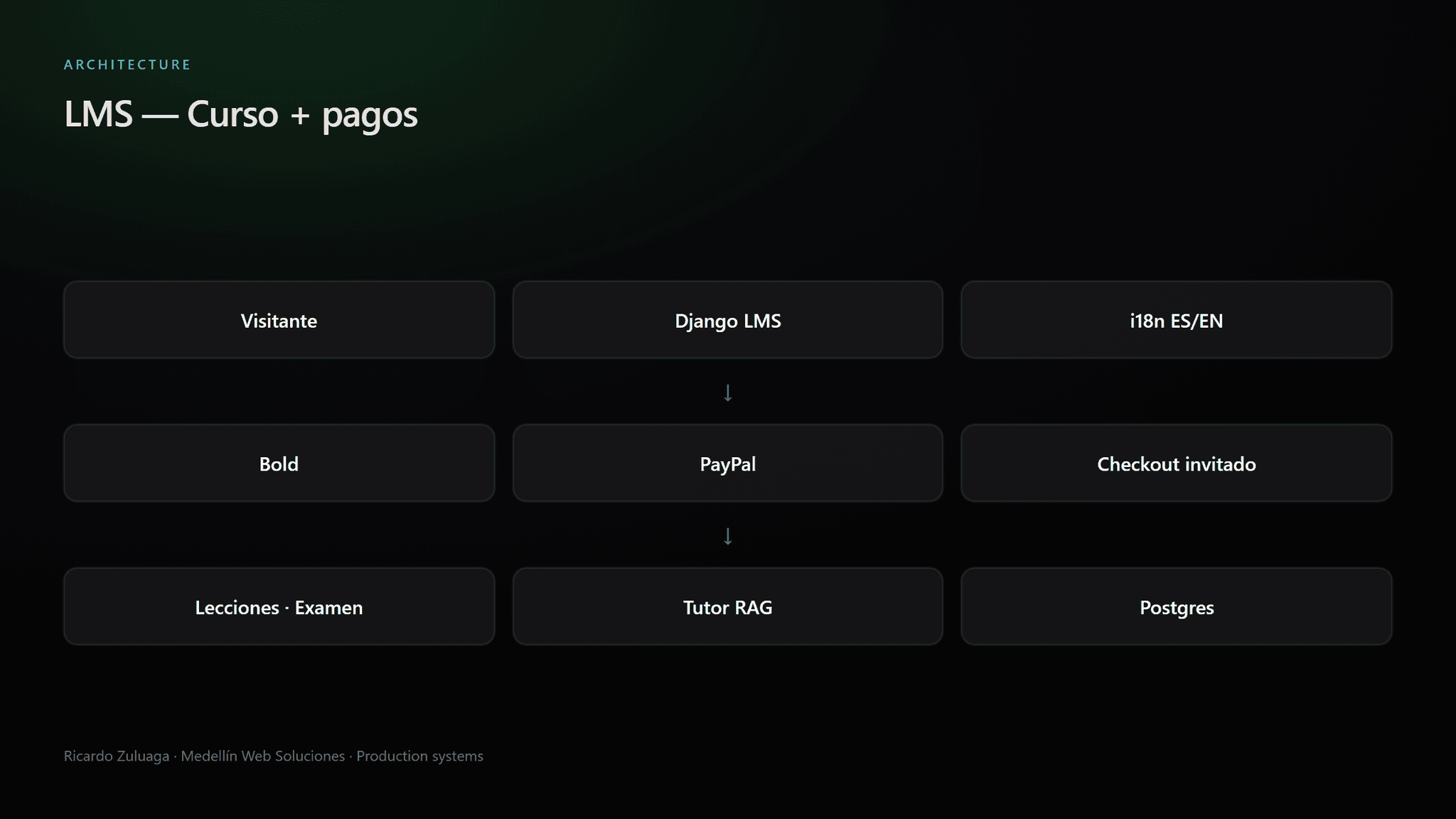Click the Postgres box
The width and height of the screenshot is (1456, 819).
(1177, 606)
